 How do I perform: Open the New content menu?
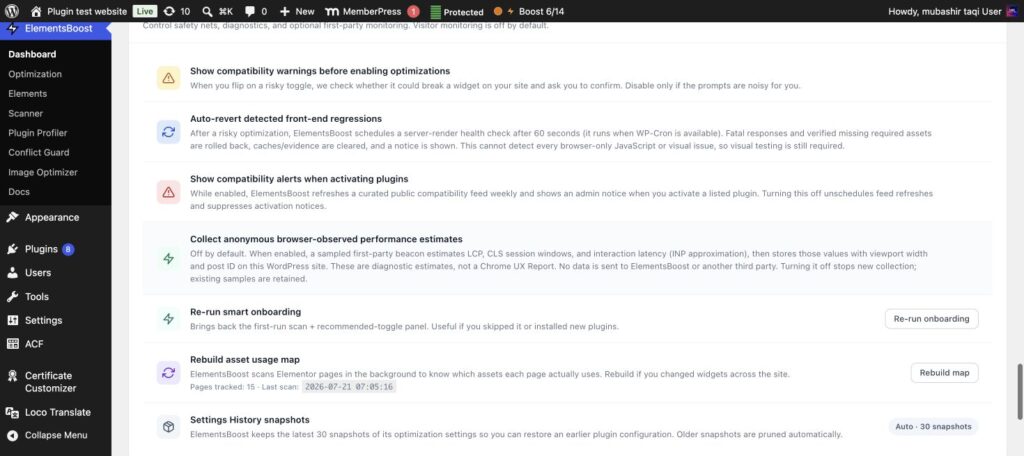296,11
